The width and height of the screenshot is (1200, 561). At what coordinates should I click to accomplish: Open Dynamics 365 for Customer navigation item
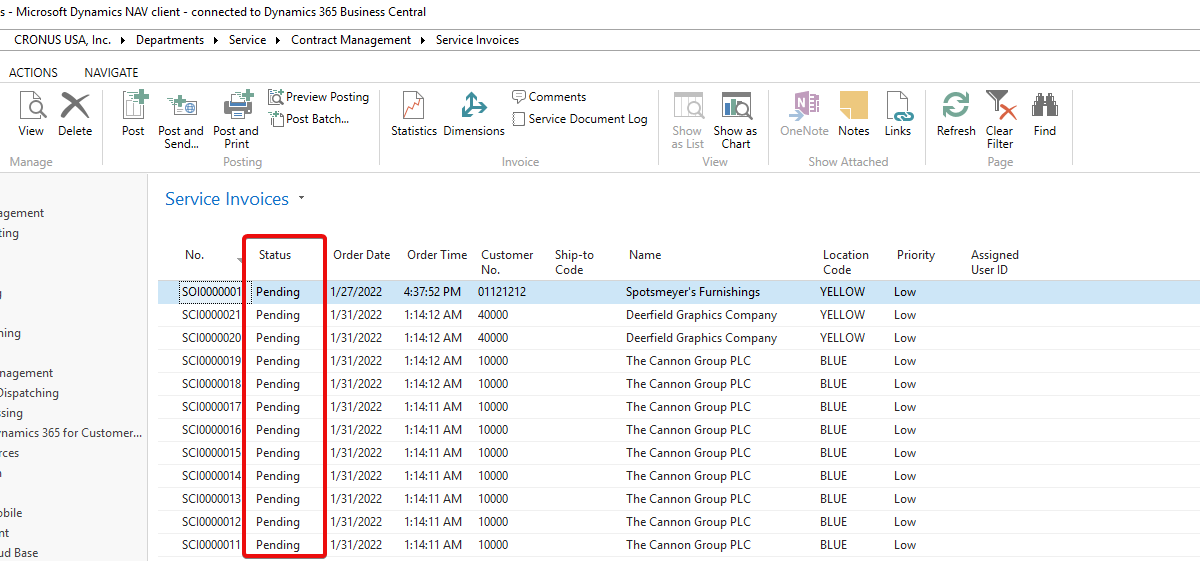tap(70, 433)
